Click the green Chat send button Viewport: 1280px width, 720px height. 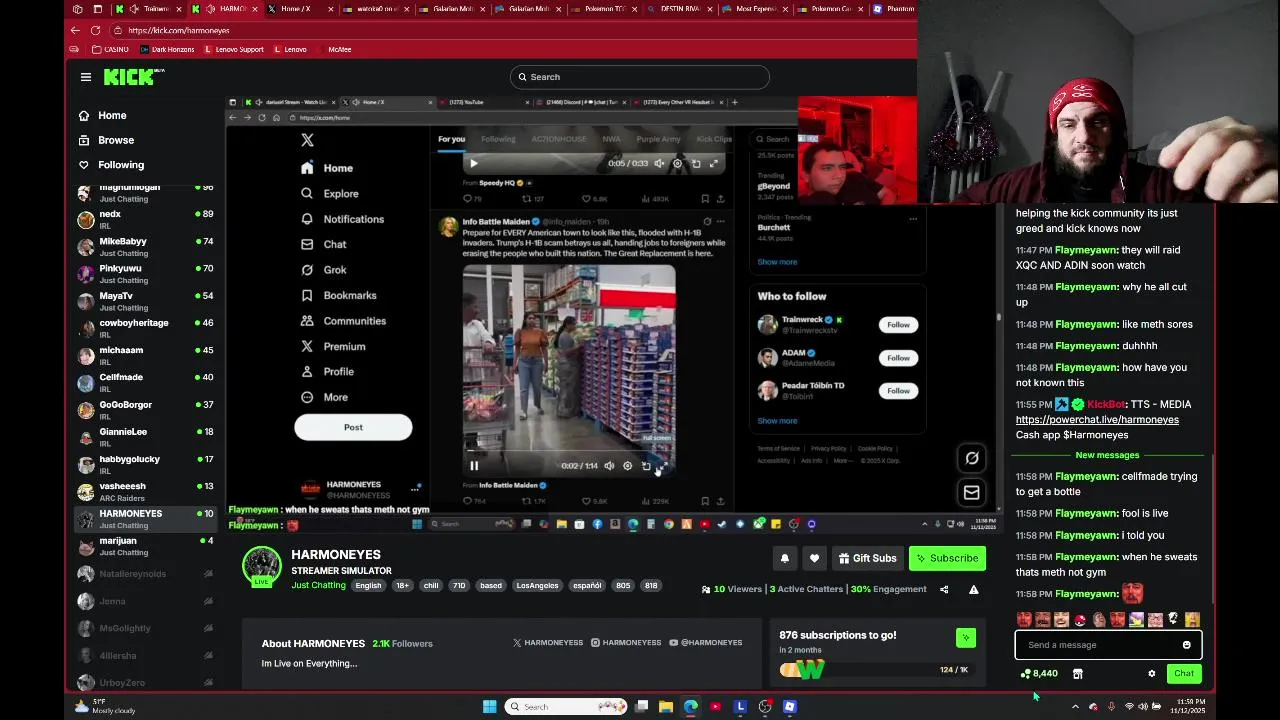coord(1184,674)
